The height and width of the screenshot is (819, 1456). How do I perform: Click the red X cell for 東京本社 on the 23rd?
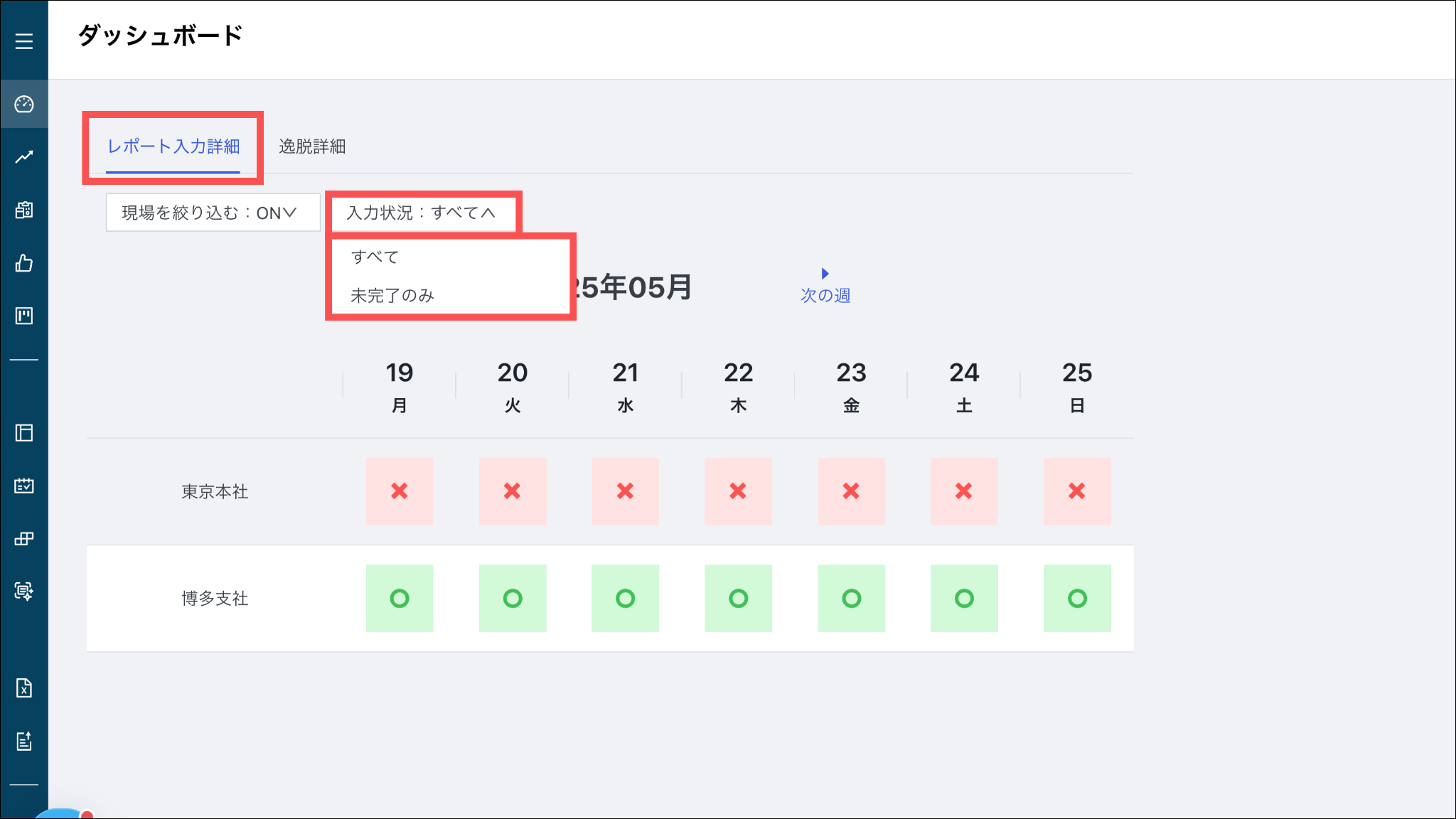coord(851,491)
